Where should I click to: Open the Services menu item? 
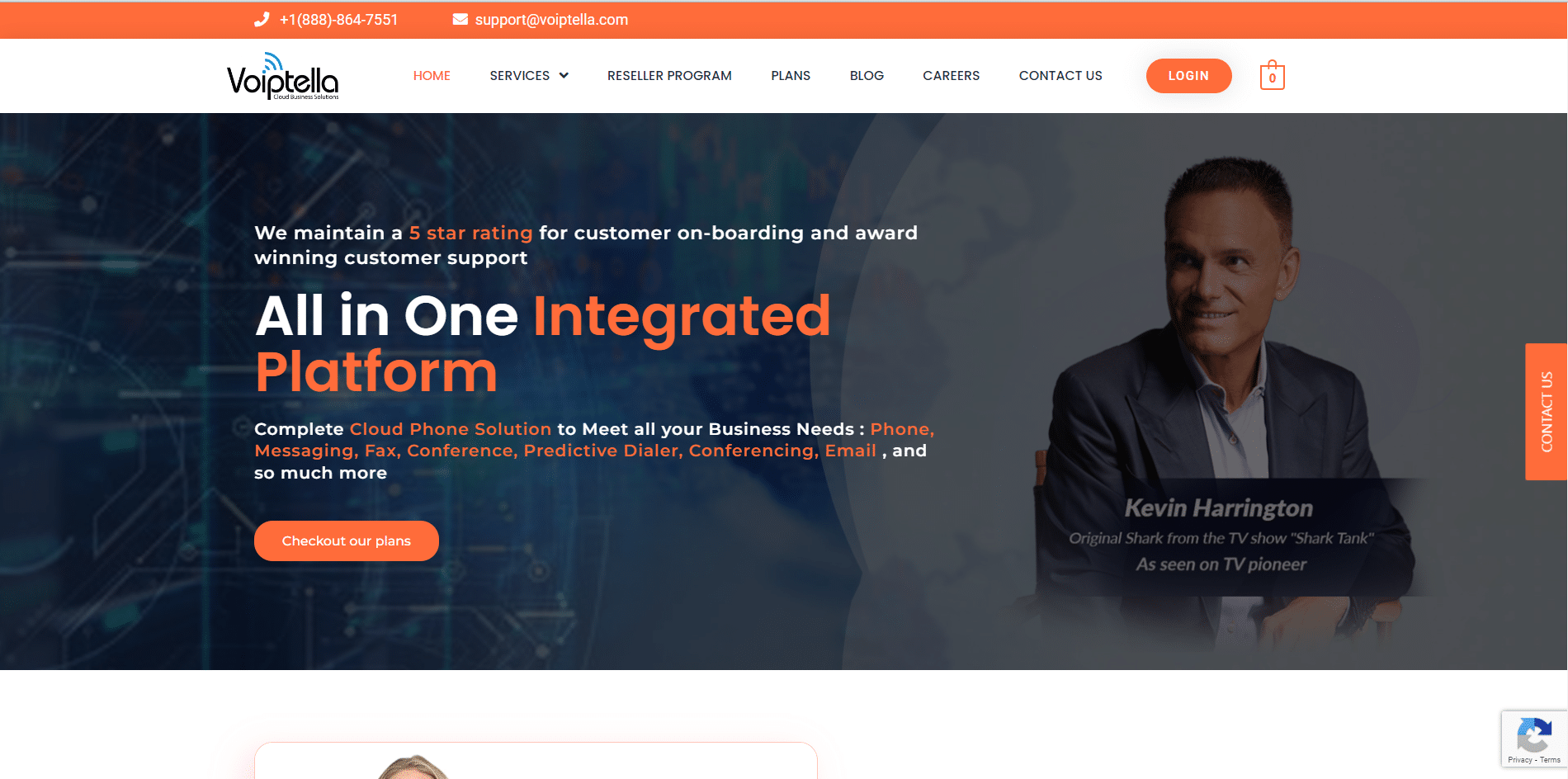(519, 75)
